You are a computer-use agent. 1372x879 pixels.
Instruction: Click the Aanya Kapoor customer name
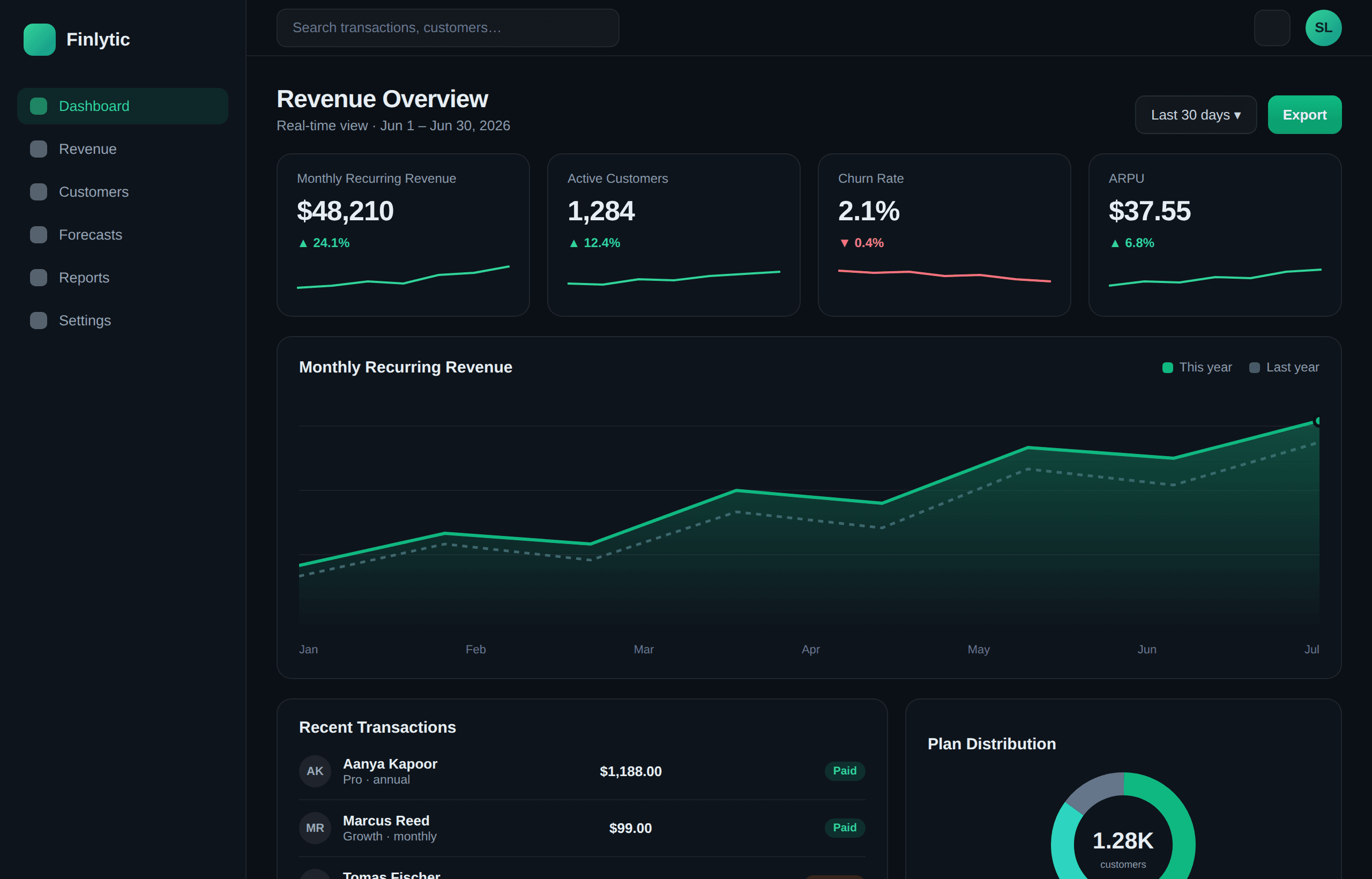coord(390,764)
